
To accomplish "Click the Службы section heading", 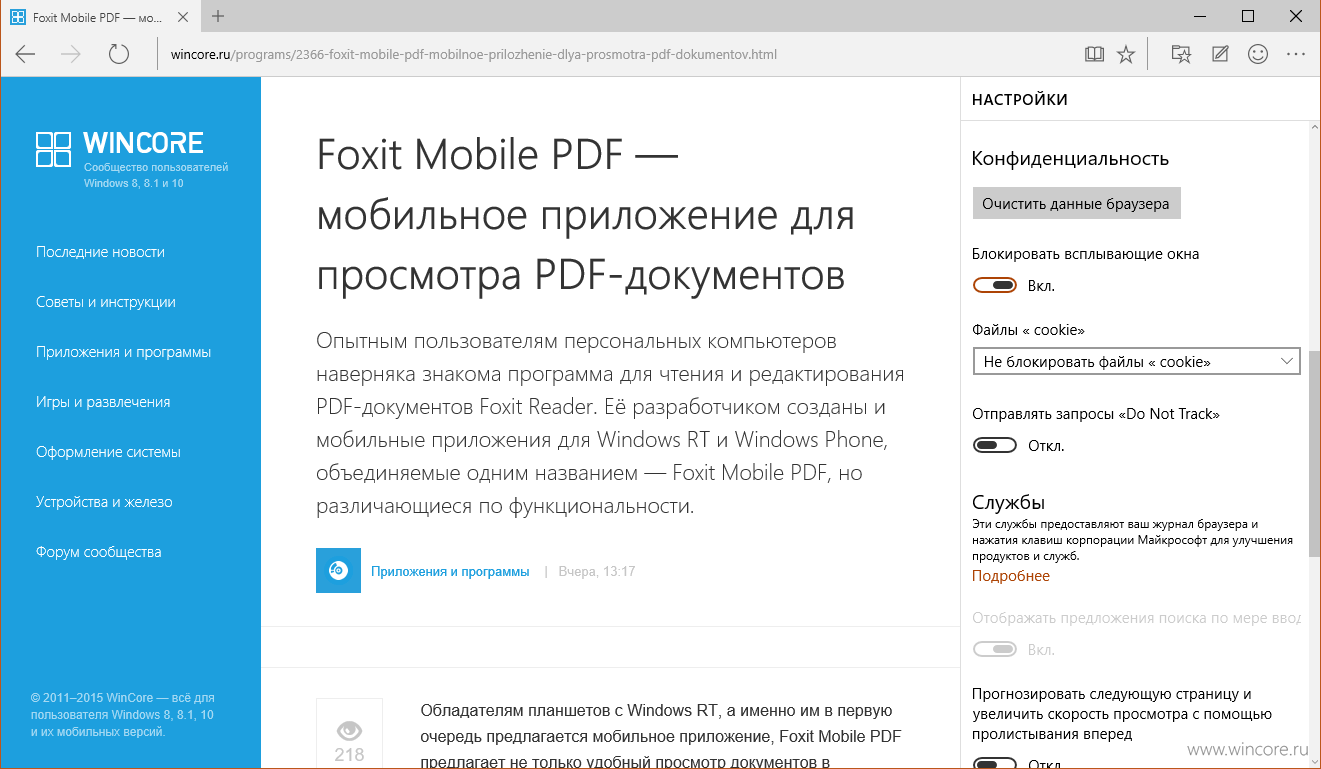I will click(1008, 501).
